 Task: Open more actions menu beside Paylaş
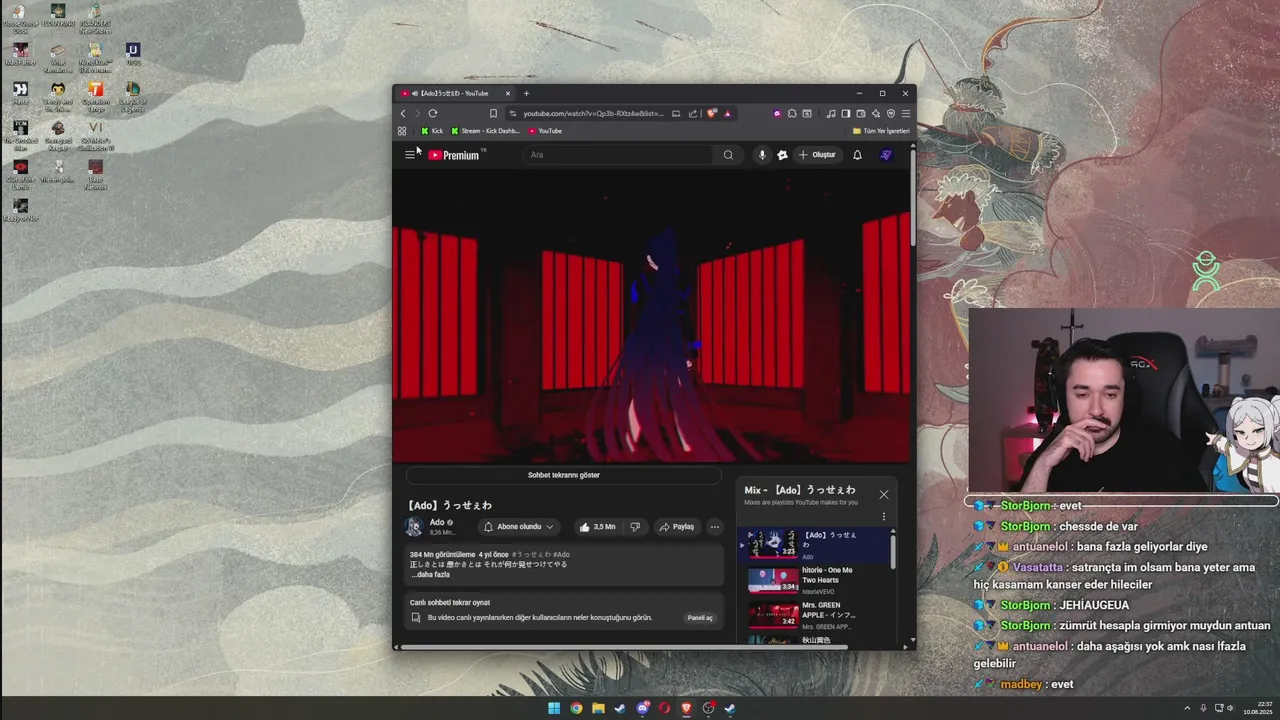click(x=714, y=527)
